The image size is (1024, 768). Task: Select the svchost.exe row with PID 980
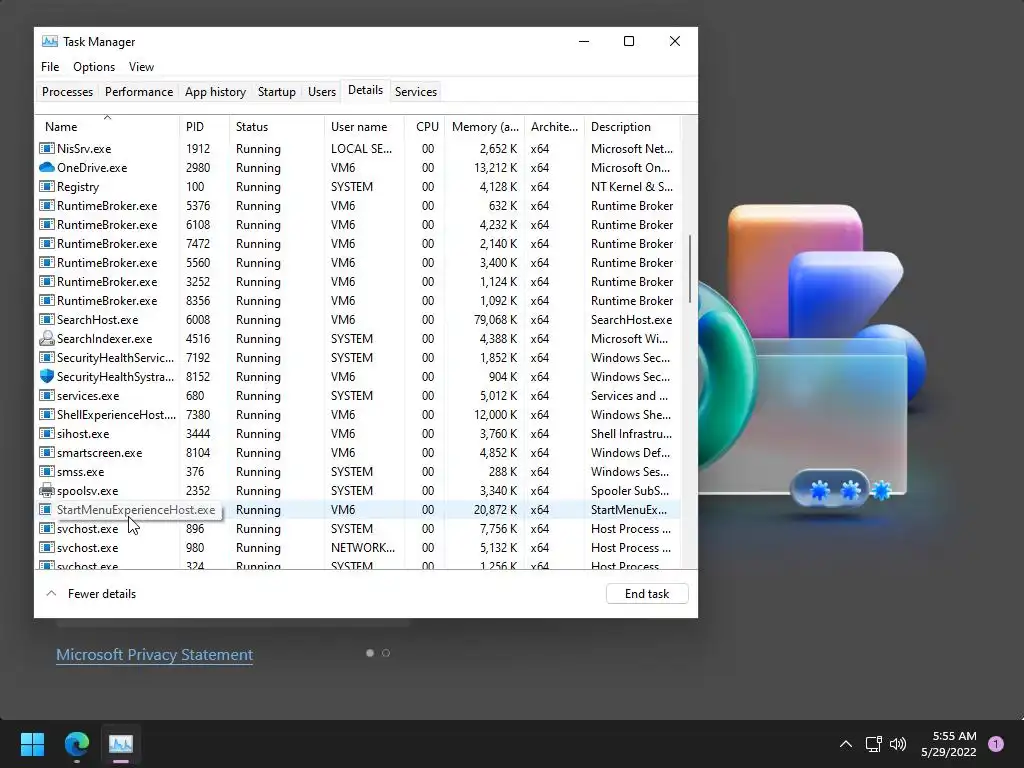359,547
